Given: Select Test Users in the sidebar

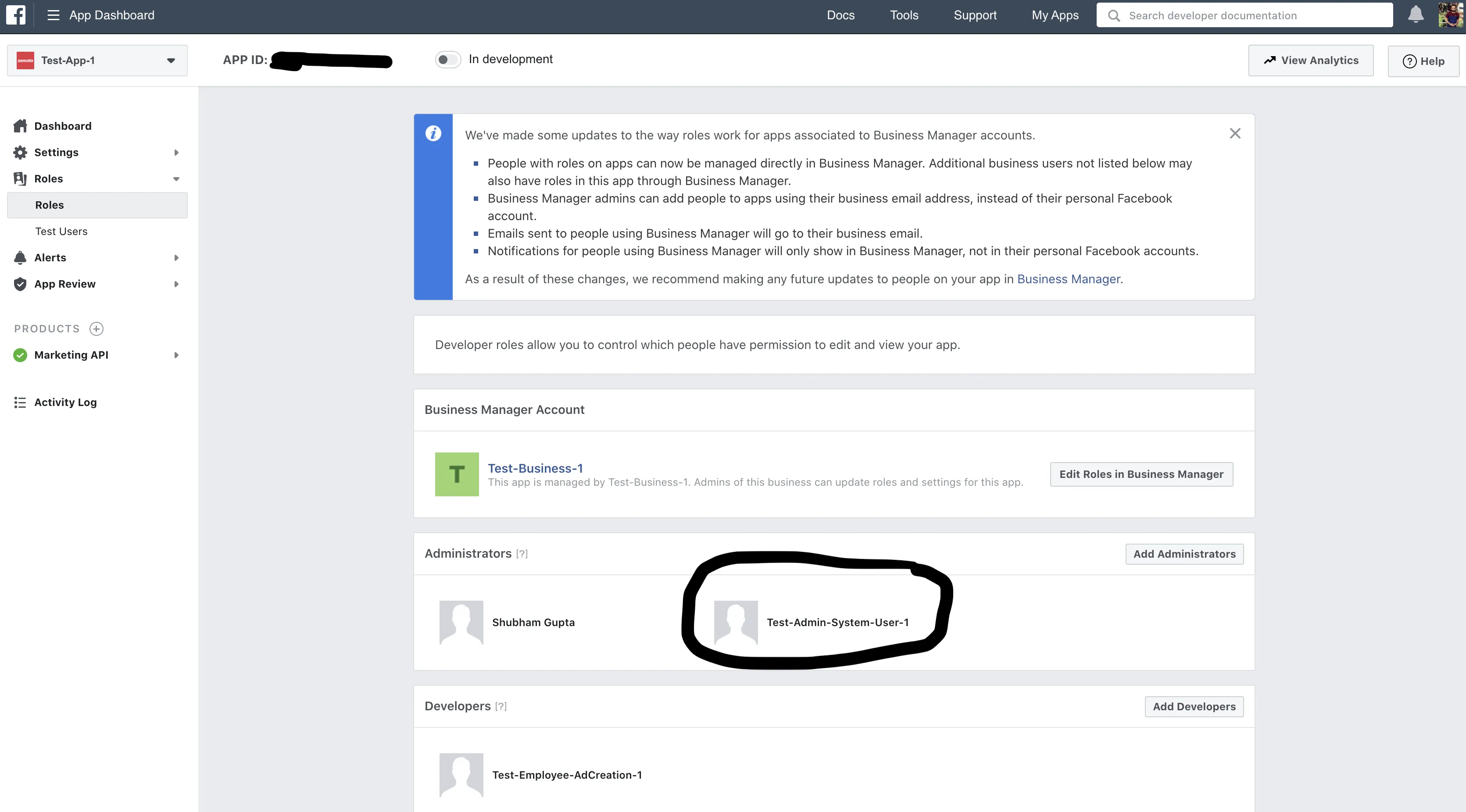Looking at the screenshot, I should pyautogui.click(x=61, y=231).
